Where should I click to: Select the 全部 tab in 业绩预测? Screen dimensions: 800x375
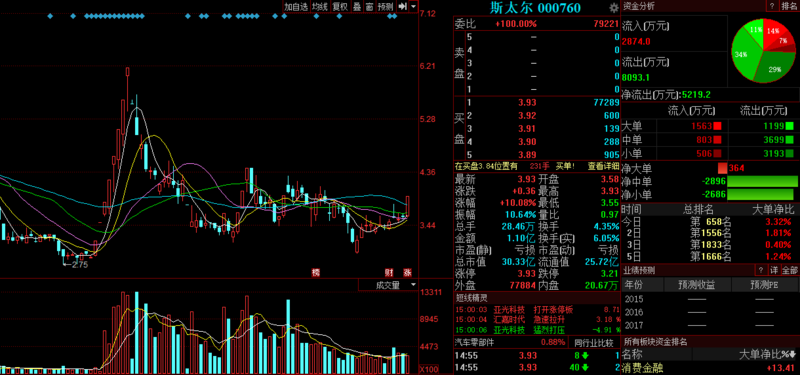pos(790,270)
